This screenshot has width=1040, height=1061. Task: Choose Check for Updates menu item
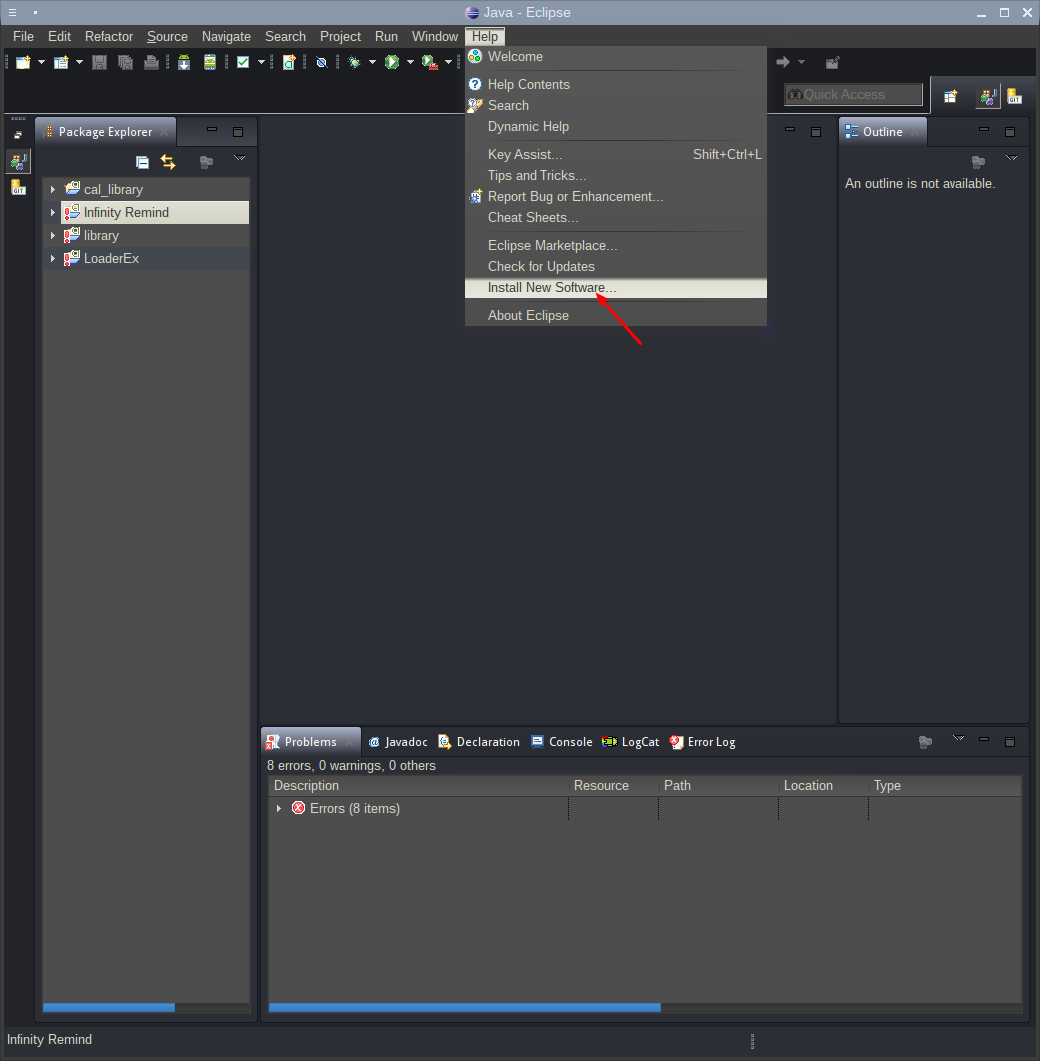pos(616,267)
